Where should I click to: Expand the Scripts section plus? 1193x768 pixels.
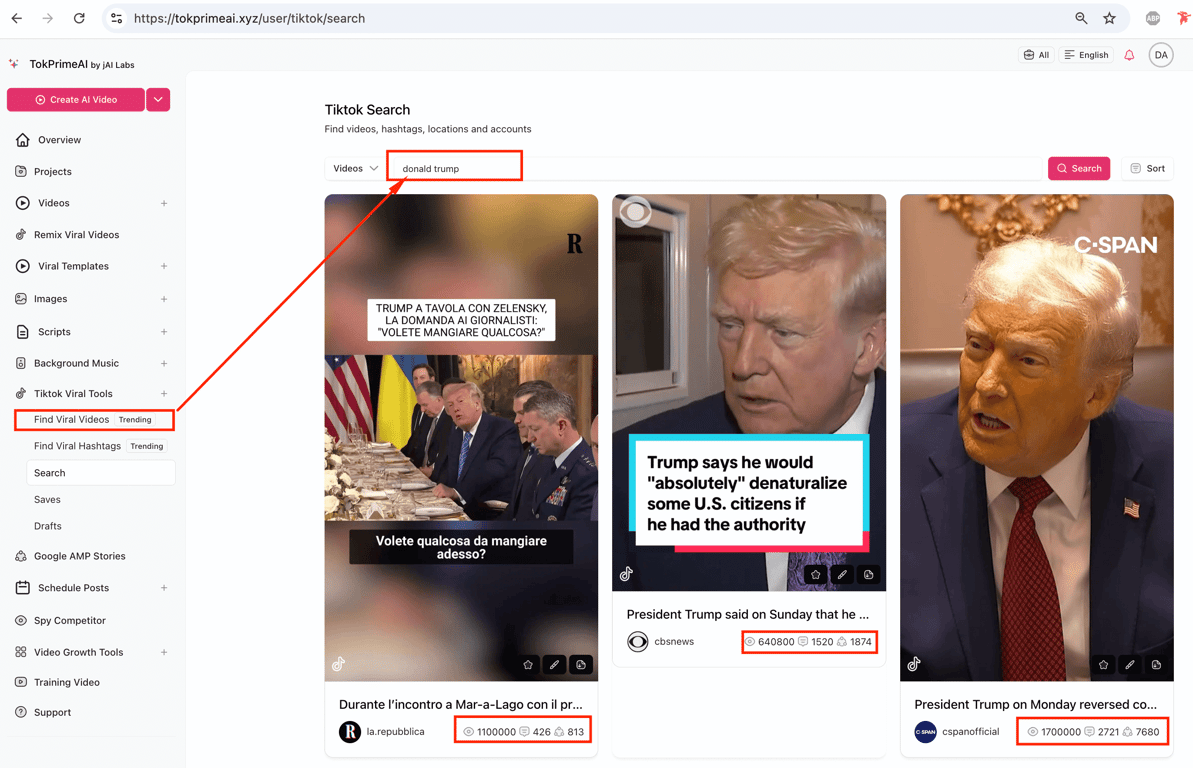[x=164, y=332]
